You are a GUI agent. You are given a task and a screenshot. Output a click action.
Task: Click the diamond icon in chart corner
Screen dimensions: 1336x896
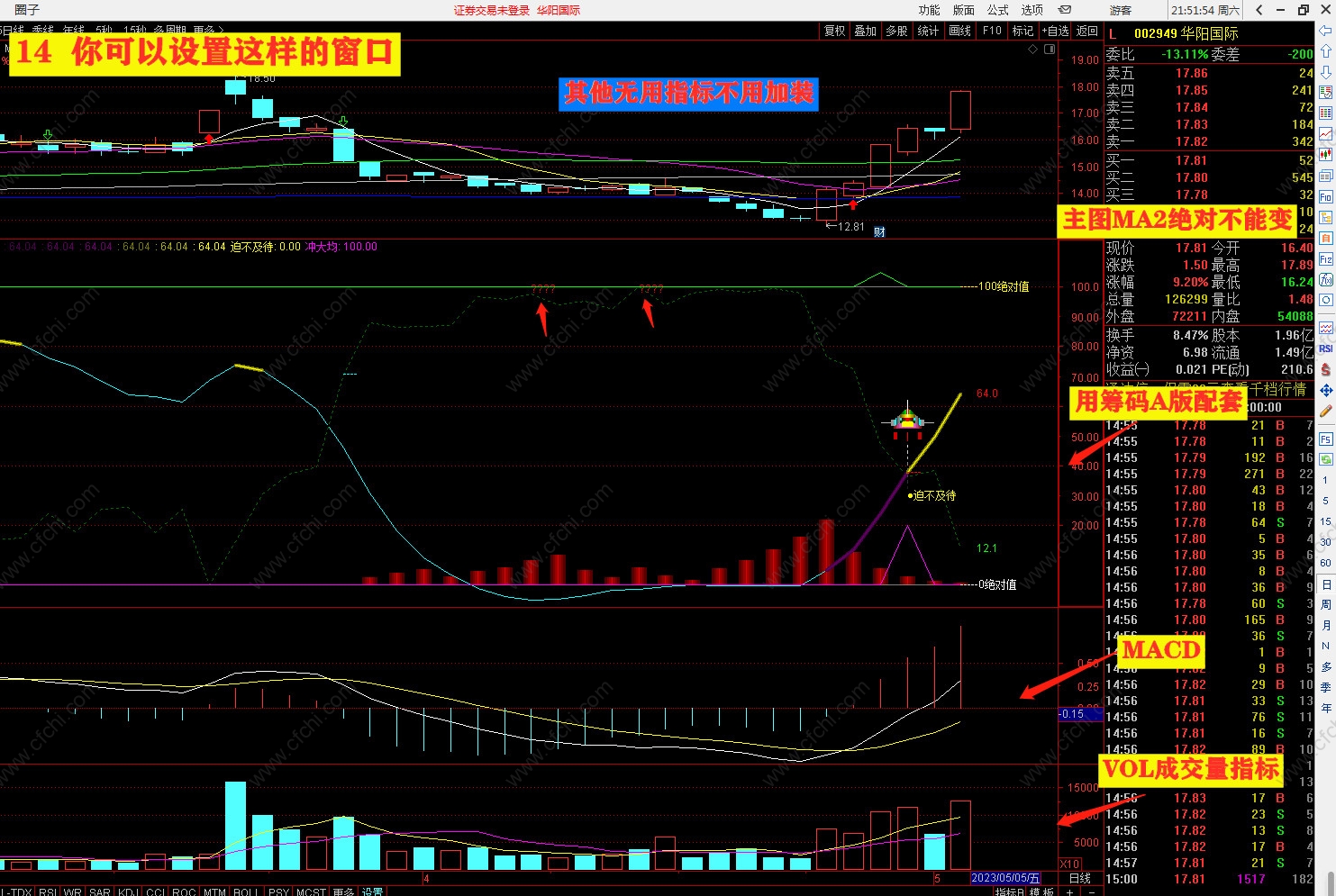point(1032,50)
